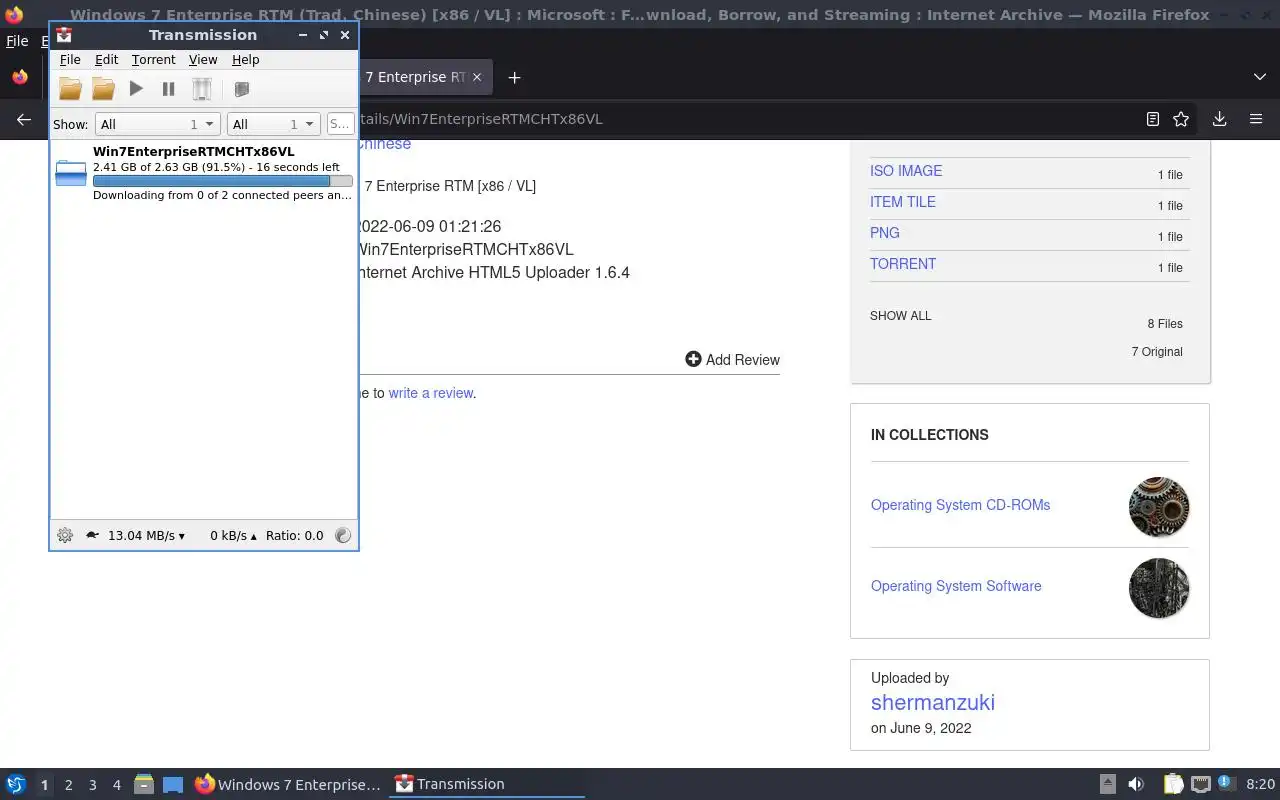Open Operating System Software circuit thumbnail
The height and width of the screenshot is (800, 1280).
pos(1159,588)
